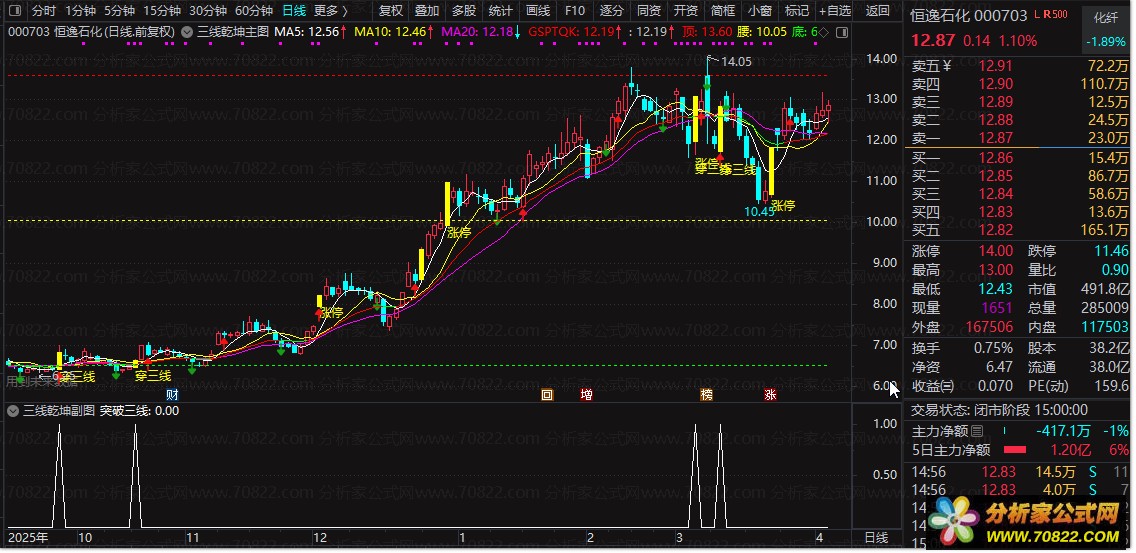Select the 日线 daily period tab

[x=293, y=11]
